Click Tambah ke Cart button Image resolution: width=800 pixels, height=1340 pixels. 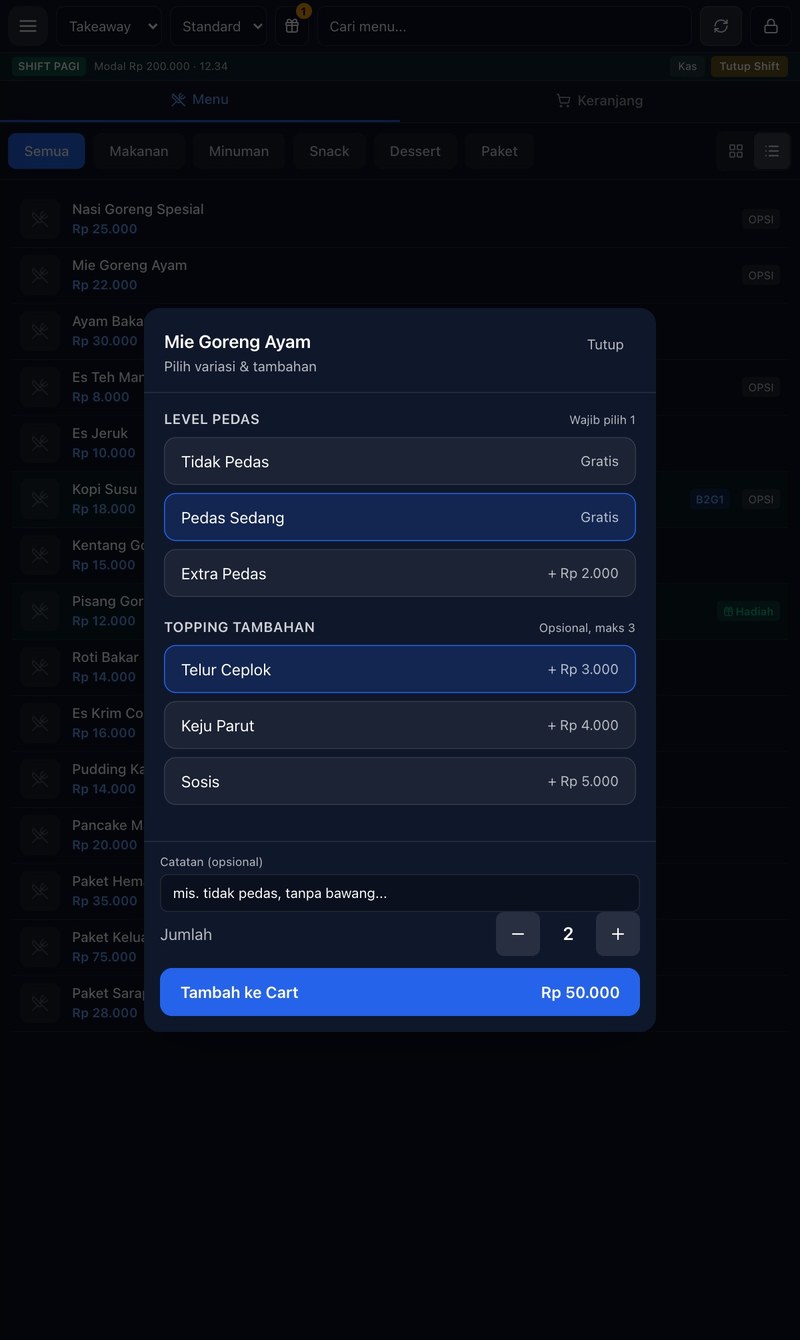[x=400, y=992]
